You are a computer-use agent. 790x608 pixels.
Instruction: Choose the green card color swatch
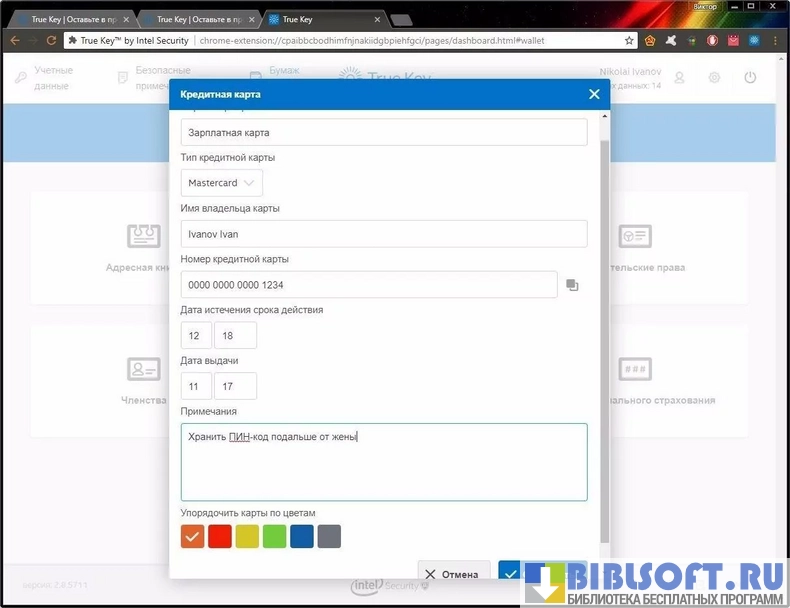click(x=274, y=536)
